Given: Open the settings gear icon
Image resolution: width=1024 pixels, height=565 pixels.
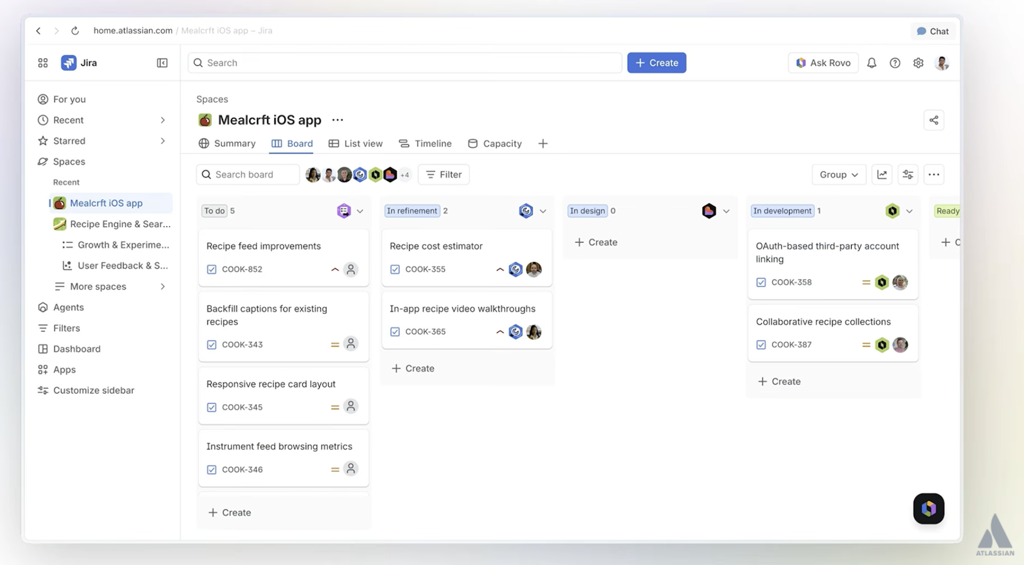Looking at the screenshot, I should point(918,63).
